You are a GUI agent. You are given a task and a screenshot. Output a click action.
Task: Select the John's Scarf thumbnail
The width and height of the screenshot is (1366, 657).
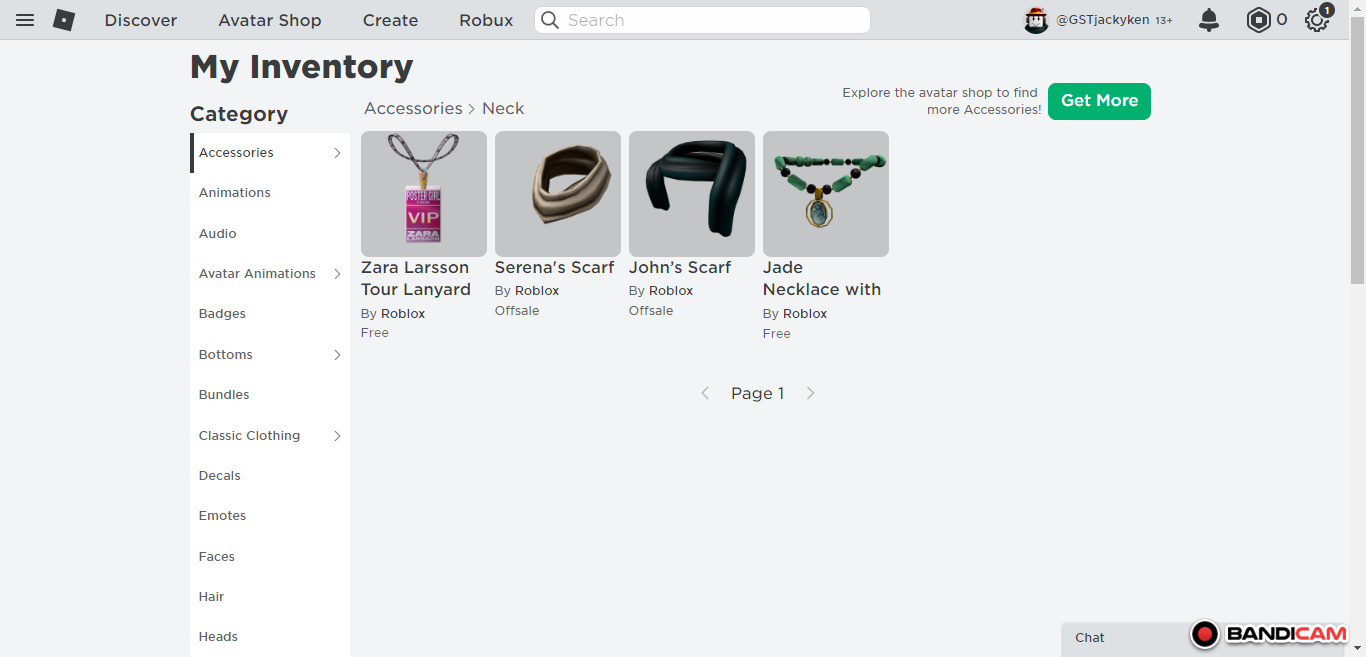691,194
